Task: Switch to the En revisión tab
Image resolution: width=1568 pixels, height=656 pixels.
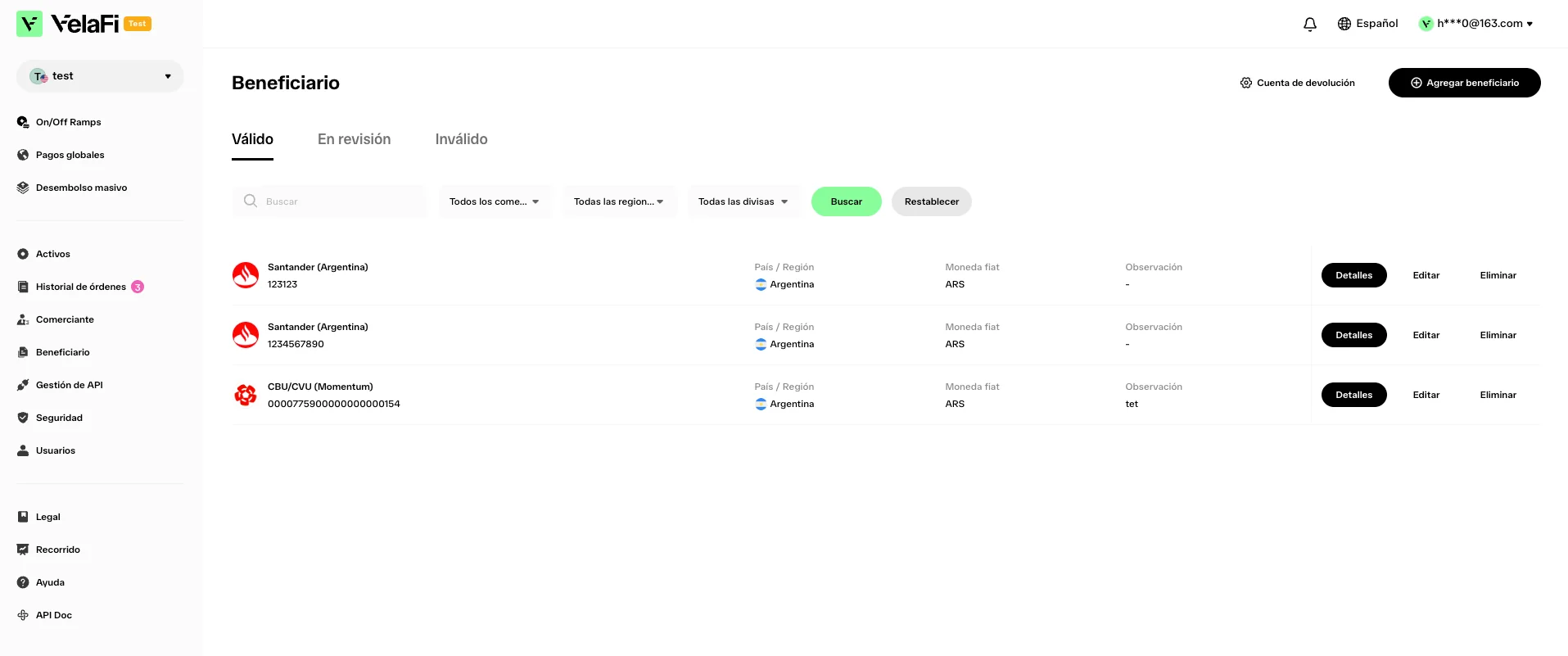Action: coord(354,139)
